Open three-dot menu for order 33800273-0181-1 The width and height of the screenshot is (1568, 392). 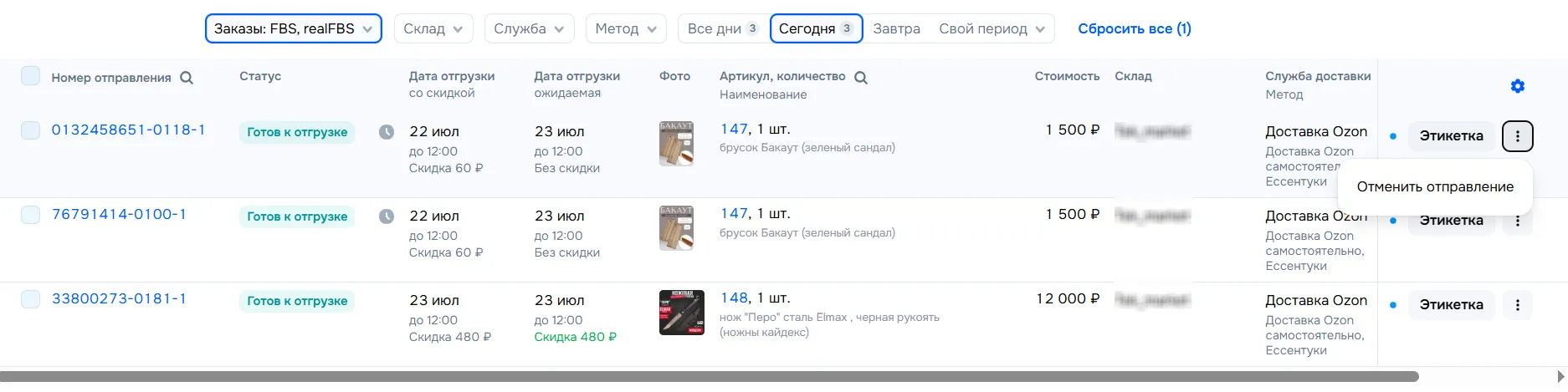1517,305
